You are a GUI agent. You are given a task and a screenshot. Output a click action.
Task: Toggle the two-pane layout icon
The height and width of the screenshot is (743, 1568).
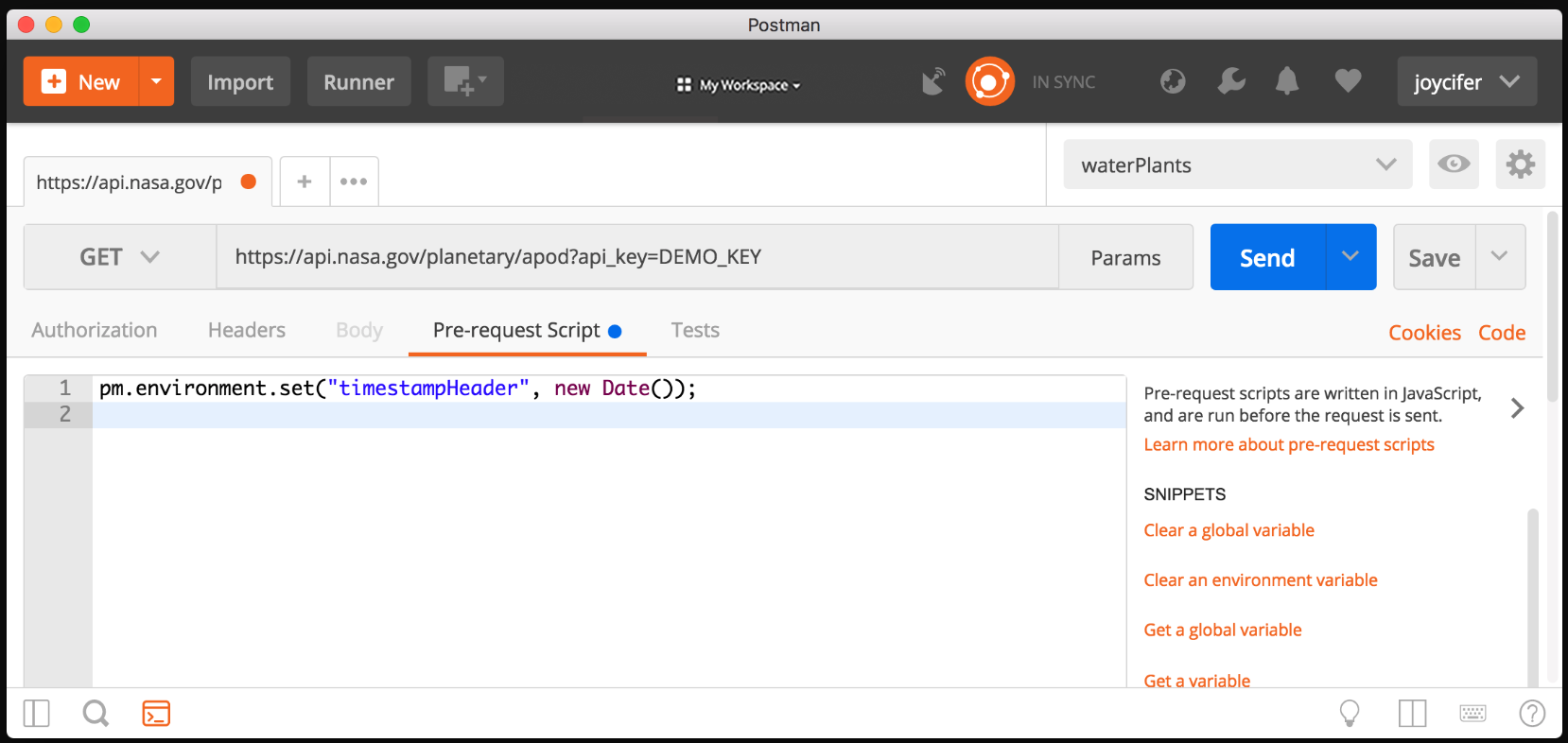(1412, 713)
